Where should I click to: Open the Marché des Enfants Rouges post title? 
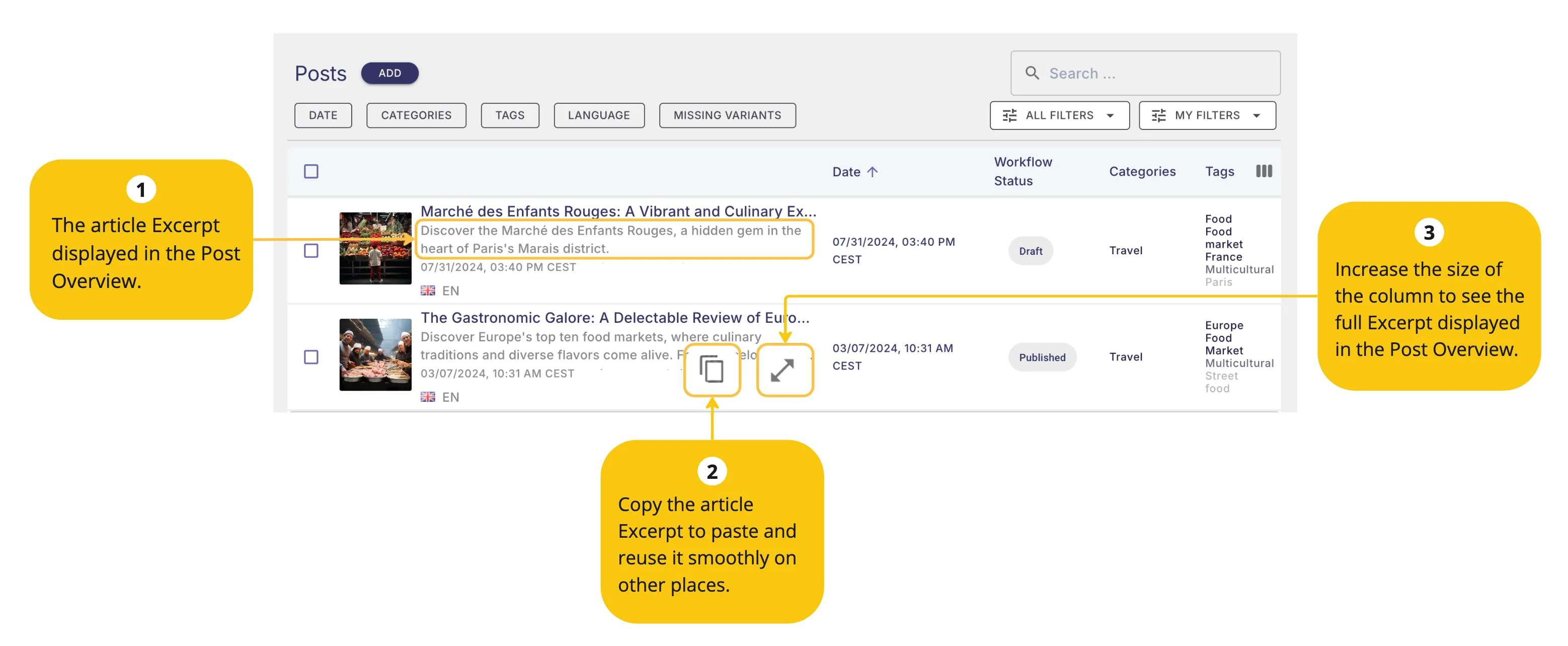[x=618, y=210]
